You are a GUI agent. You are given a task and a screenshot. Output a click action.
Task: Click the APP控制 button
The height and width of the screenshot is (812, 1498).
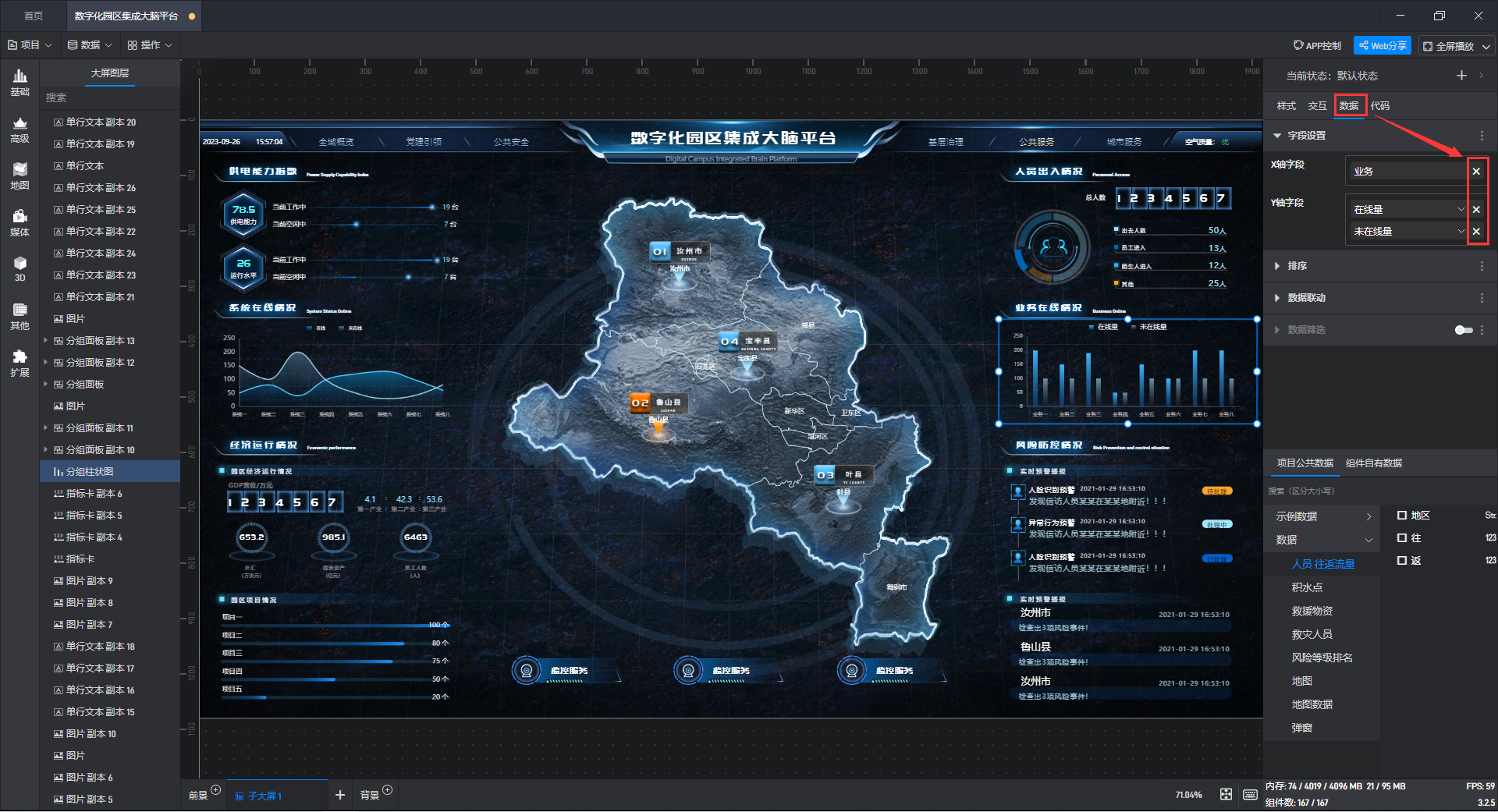[x=1317, y=46]
